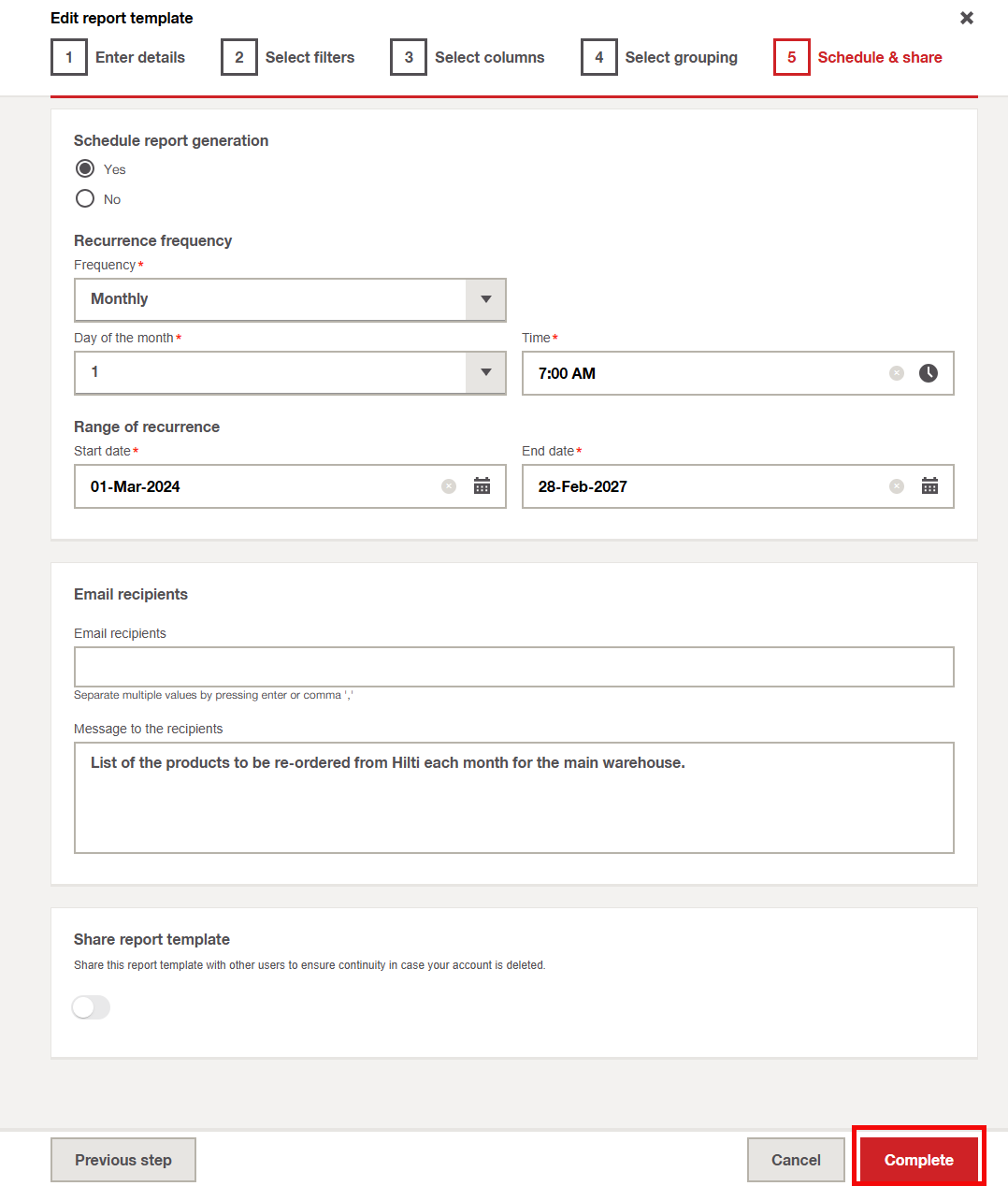Open the End date calendar picker
The image size is (1008, 1186).
(929, 486)
